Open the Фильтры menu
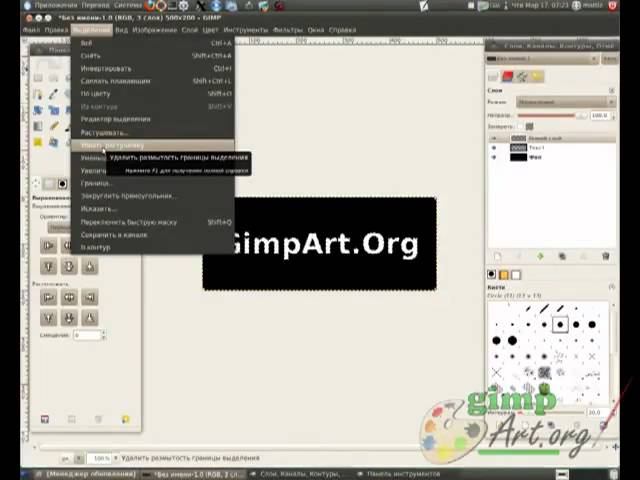This screenshot has width=640, height=480. pos(288,30)
